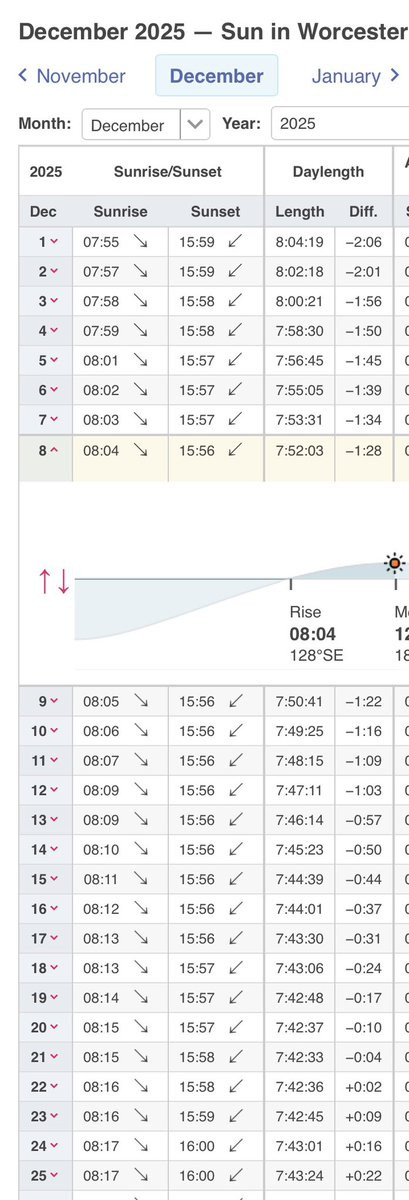Screen dimensions: 409x1200
Task: Click the pink up-down arrows icon
Action: tap(54, 581)
